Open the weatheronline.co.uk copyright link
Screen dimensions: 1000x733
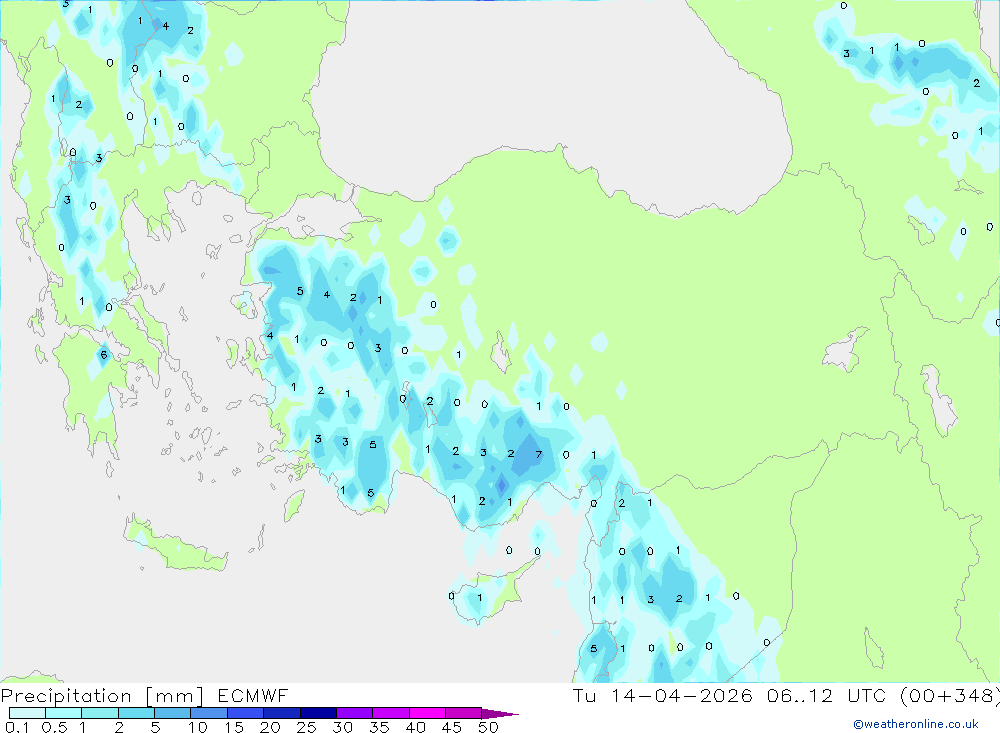tap(916, 724)
